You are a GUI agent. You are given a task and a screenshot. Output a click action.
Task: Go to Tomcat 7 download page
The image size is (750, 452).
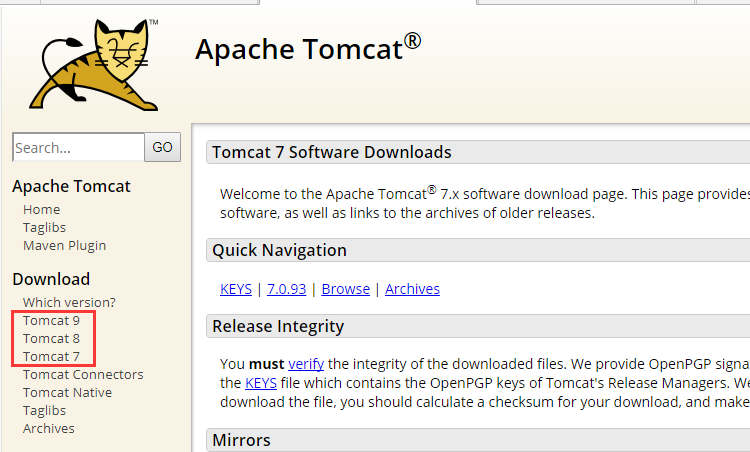pyautogui.click(x=51, y=357)
